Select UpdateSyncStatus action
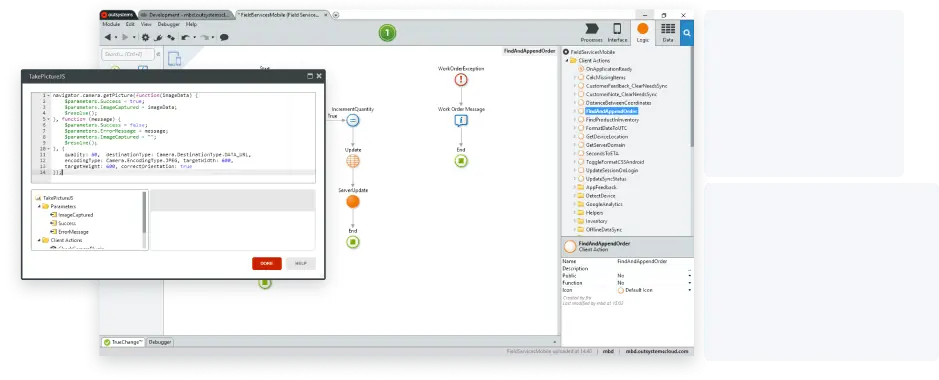Image resolution: width=939 pixels, height=380 pixels. pyautogui.click(x=605, y=179)
